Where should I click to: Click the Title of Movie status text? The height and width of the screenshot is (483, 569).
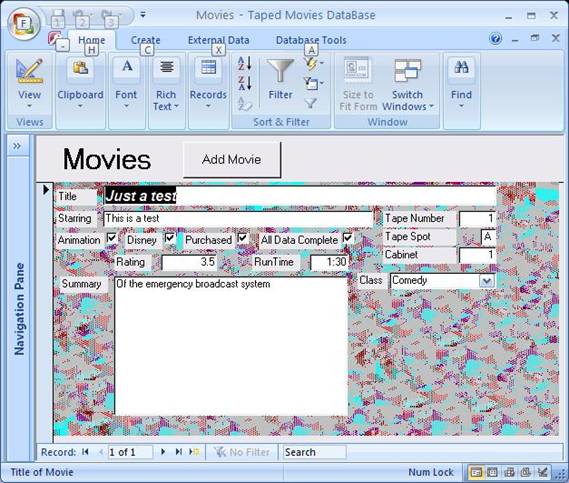pos(42,472)
